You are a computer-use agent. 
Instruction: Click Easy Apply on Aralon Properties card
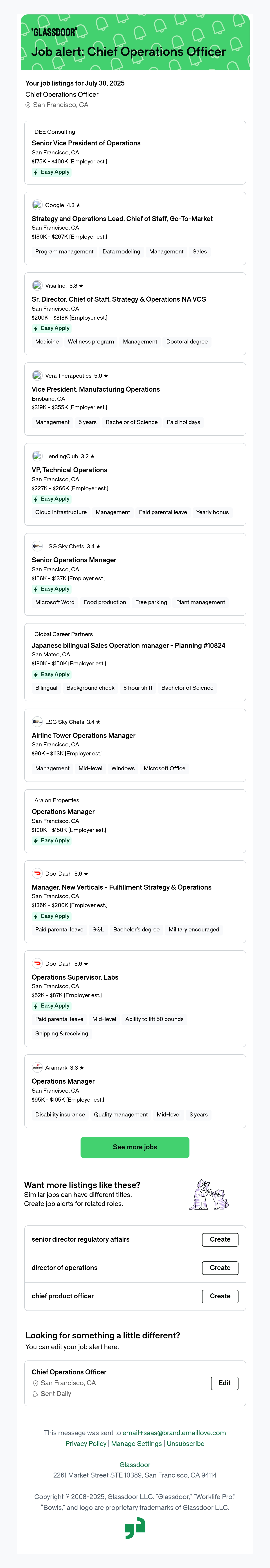tap(52, 840)
